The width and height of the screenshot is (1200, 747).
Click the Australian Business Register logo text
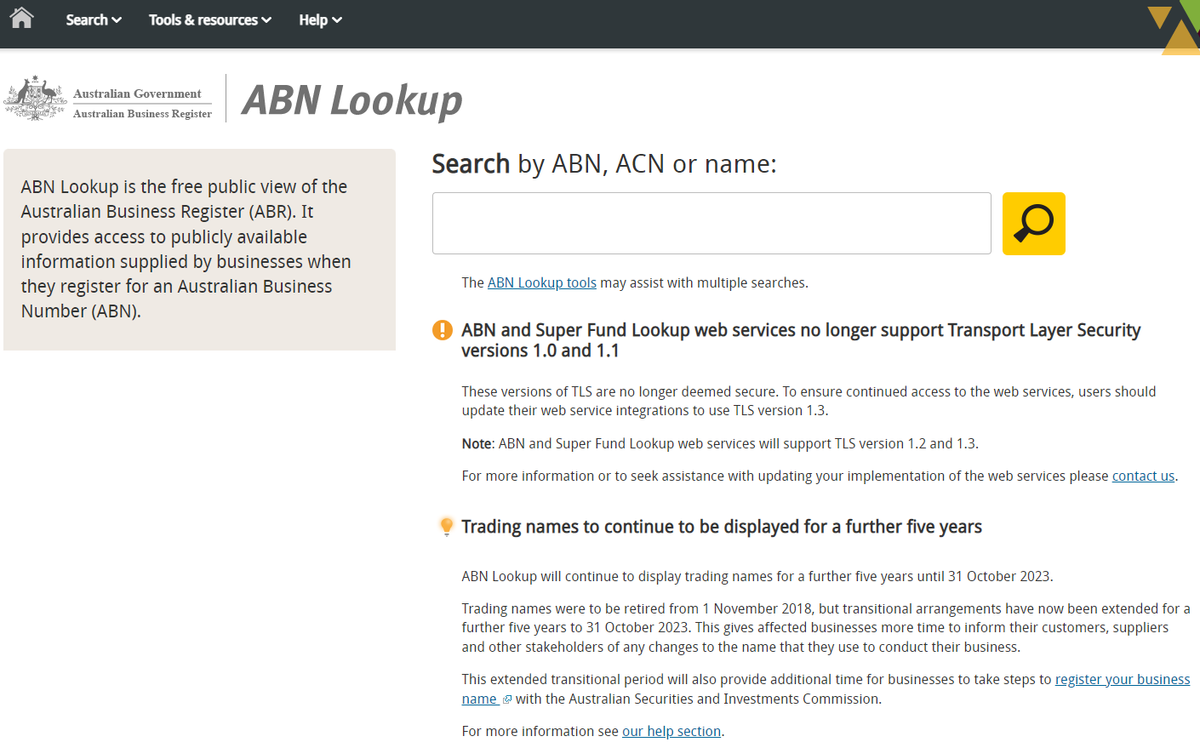142,113
